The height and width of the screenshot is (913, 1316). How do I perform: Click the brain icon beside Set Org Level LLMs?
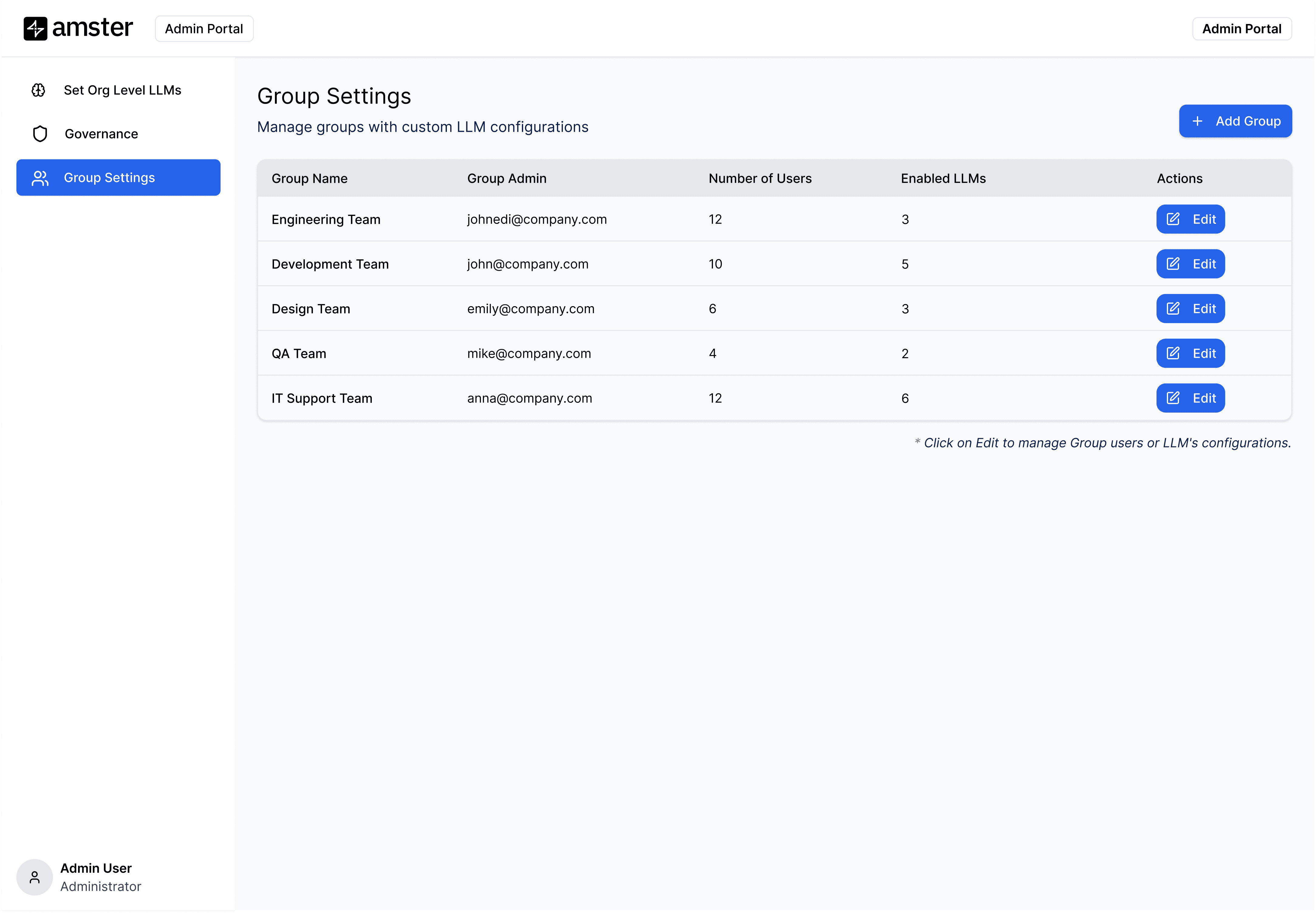[38, 91]
